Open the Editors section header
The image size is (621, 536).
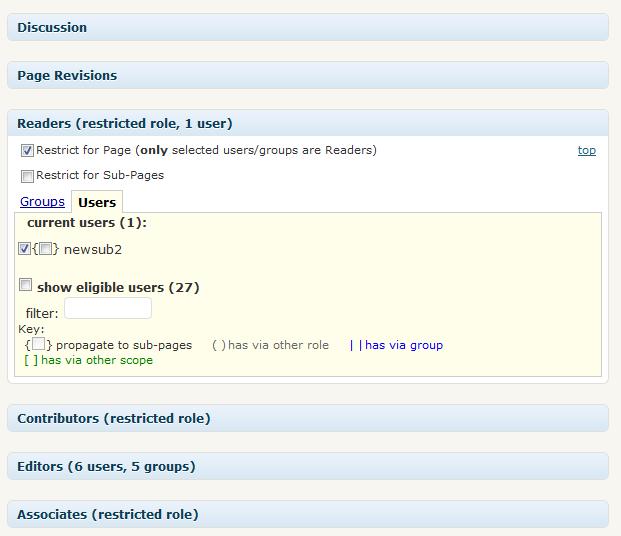click(x=105, y=467)
